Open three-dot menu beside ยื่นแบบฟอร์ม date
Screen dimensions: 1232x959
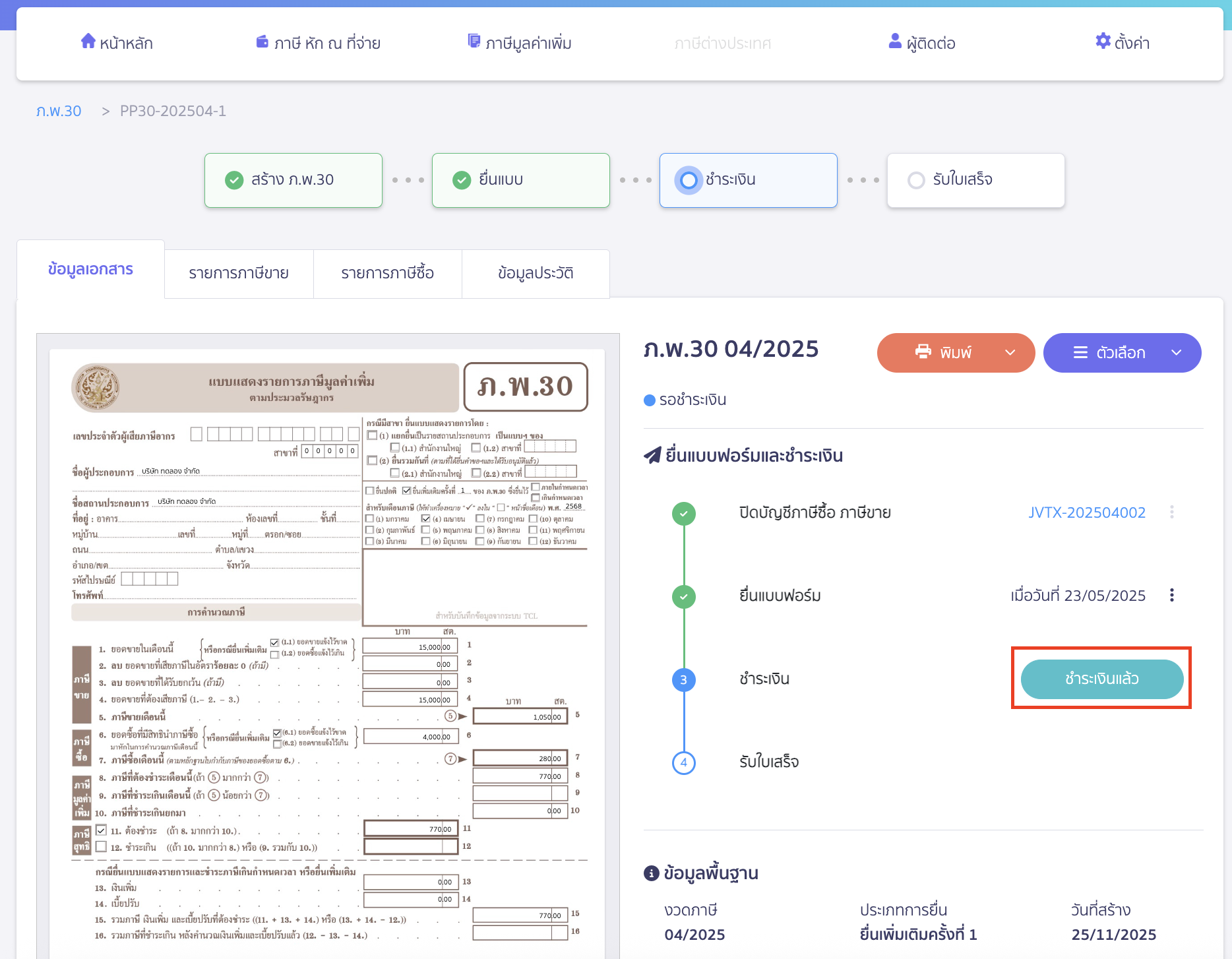pos(1171,596)
